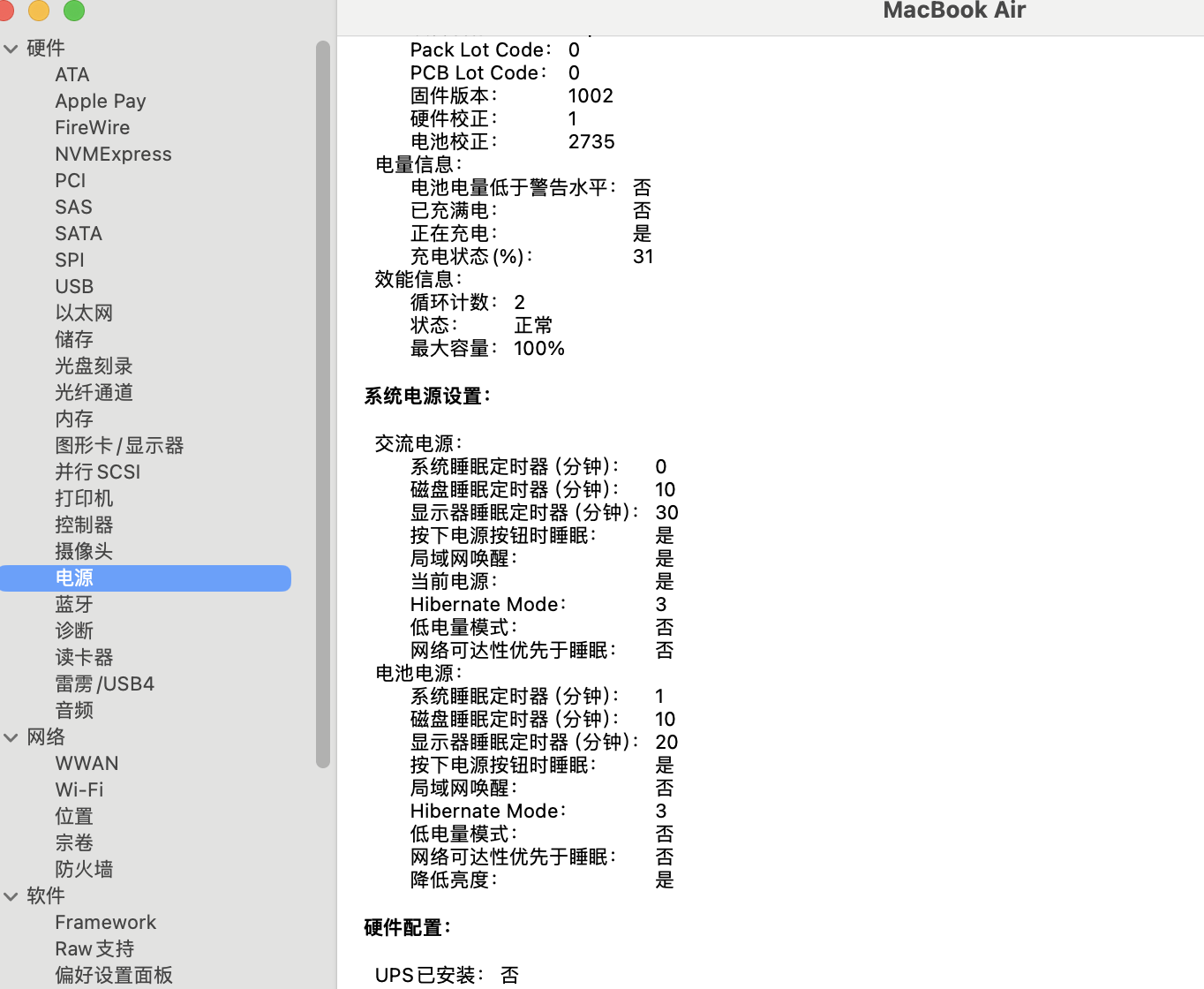Select Wi-Fi under network section
This screenshot has height=989, width=1204.
point(79,790)
